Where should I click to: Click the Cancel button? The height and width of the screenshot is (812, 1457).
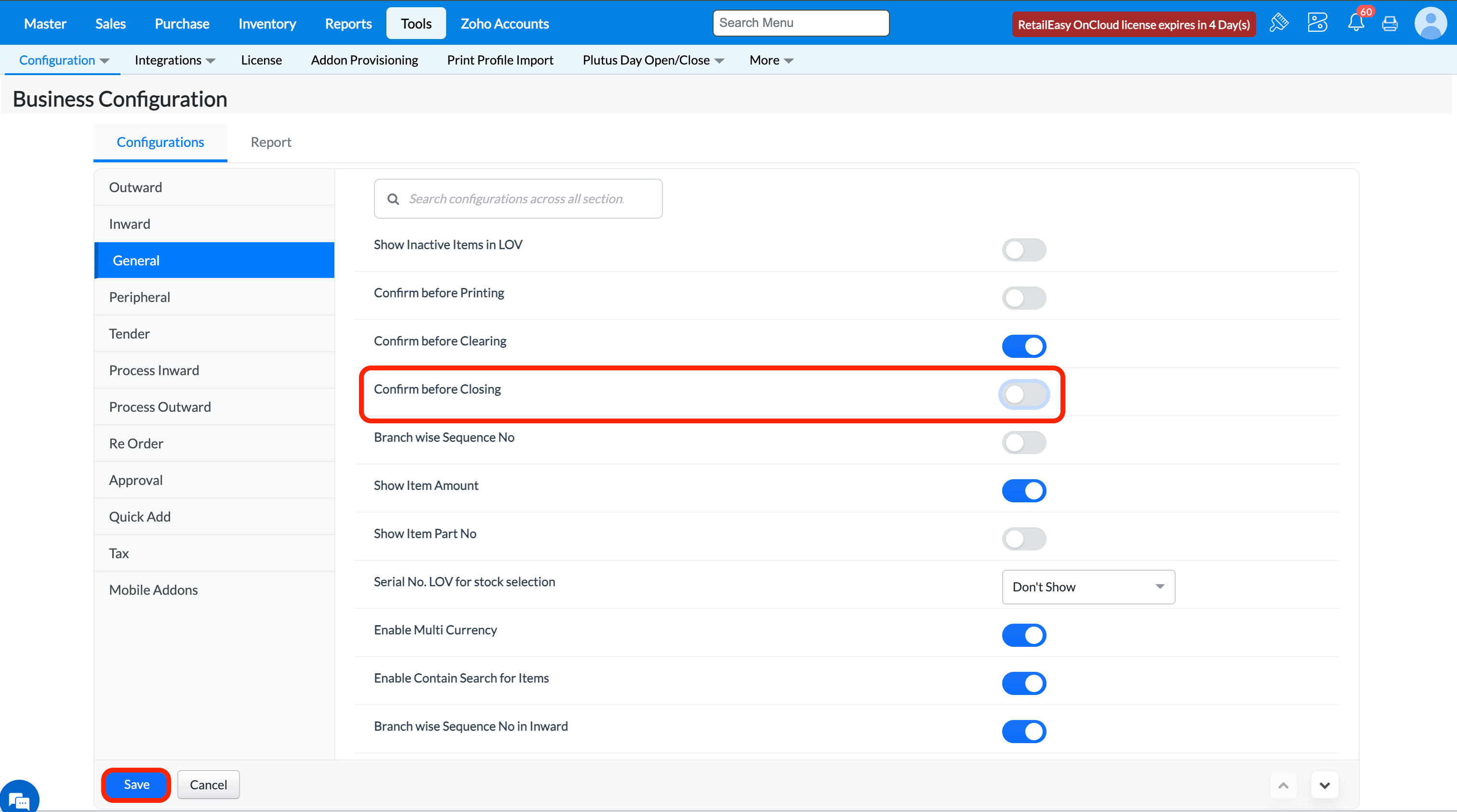208,784
